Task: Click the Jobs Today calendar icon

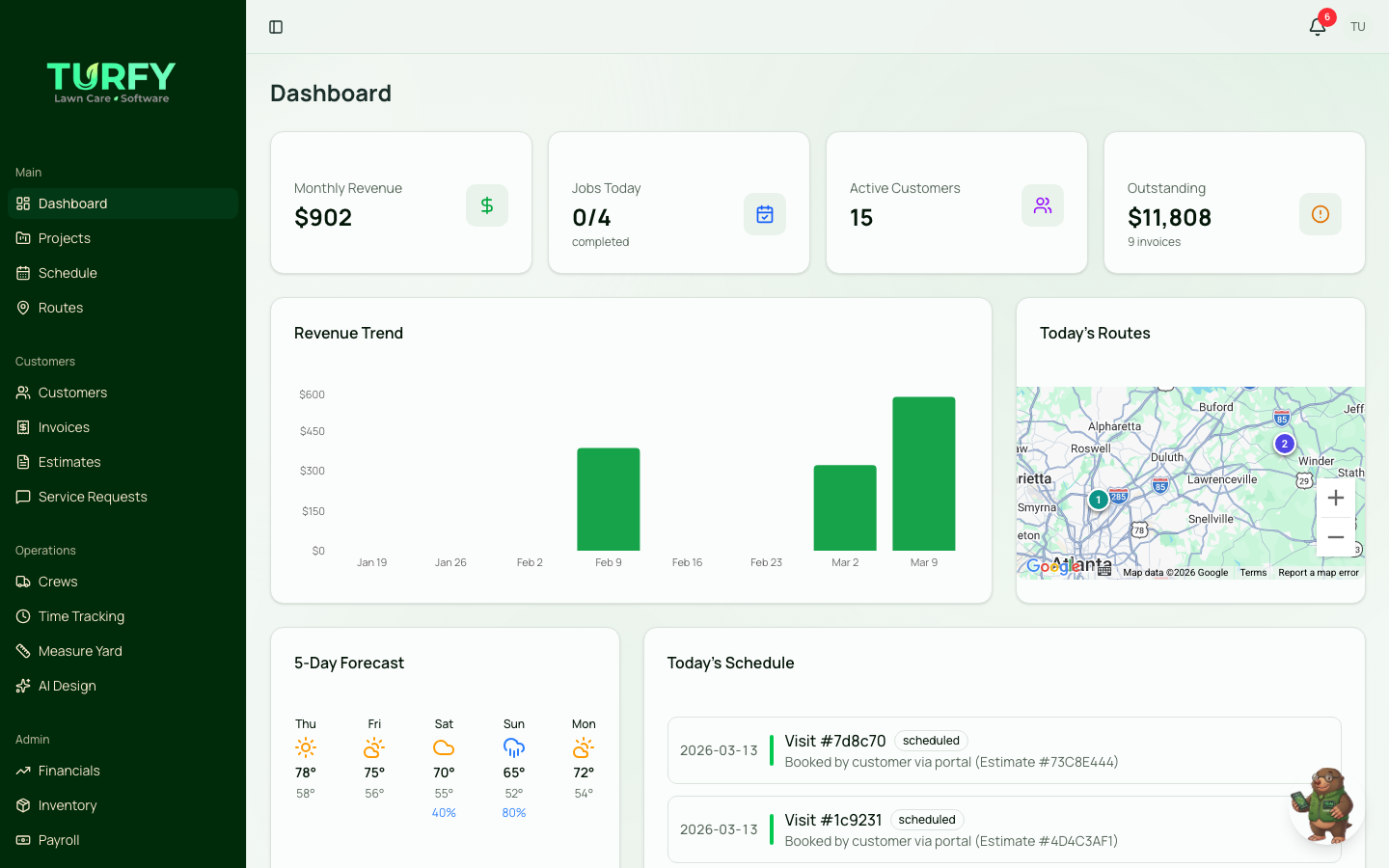Action: tap(765, 214)
